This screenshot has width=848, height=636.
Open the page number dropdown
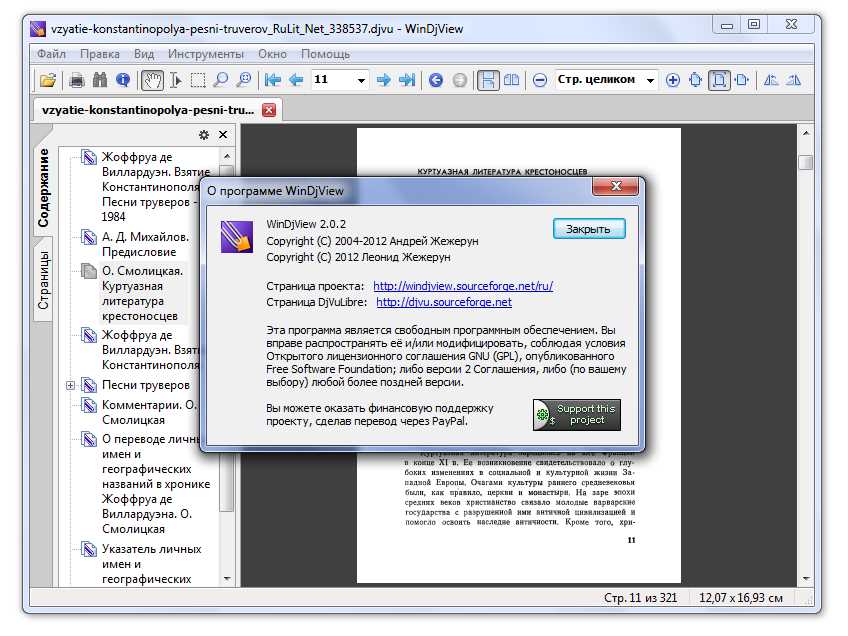(x=361, y=80)
